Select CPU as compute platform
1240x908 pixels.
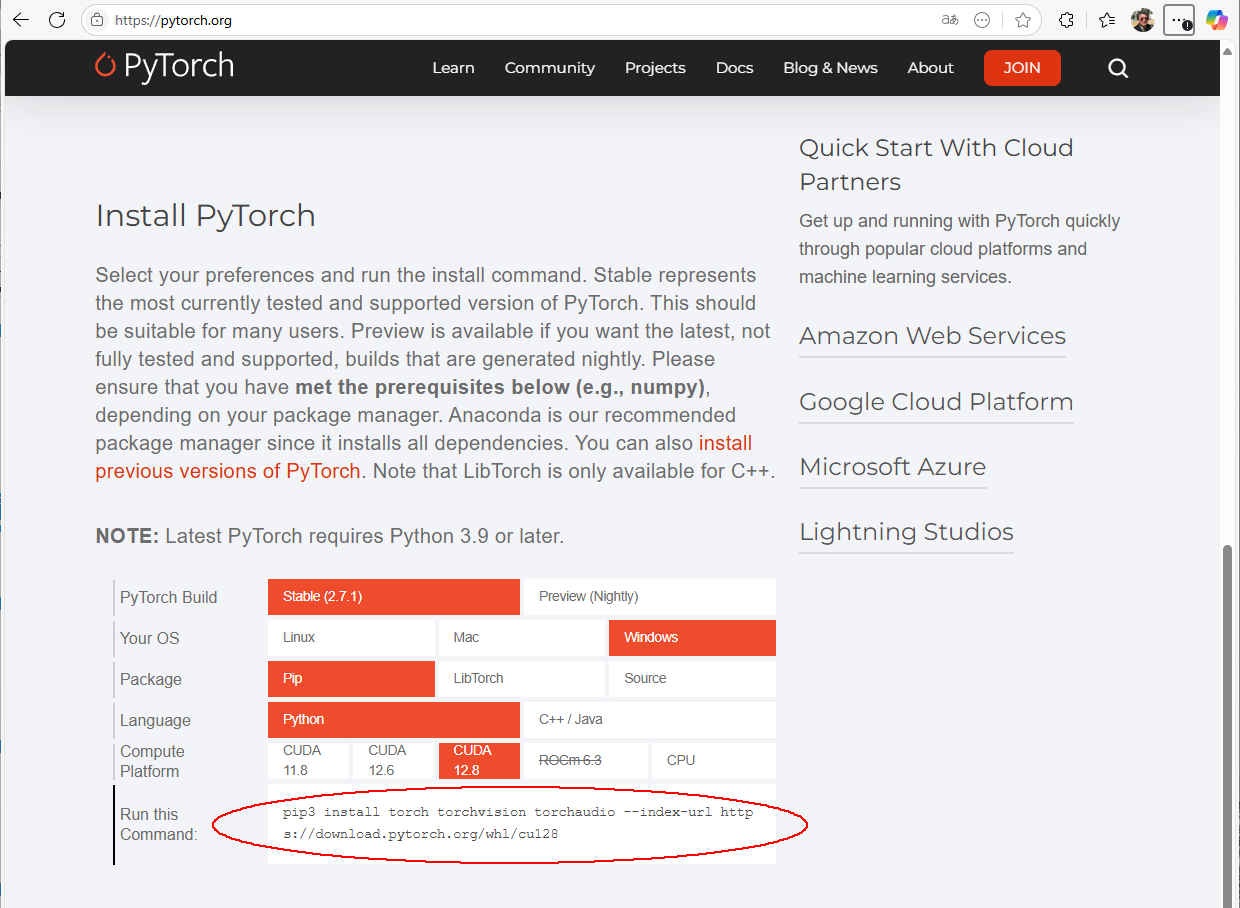pyautogui.click(x=713, y=760)
